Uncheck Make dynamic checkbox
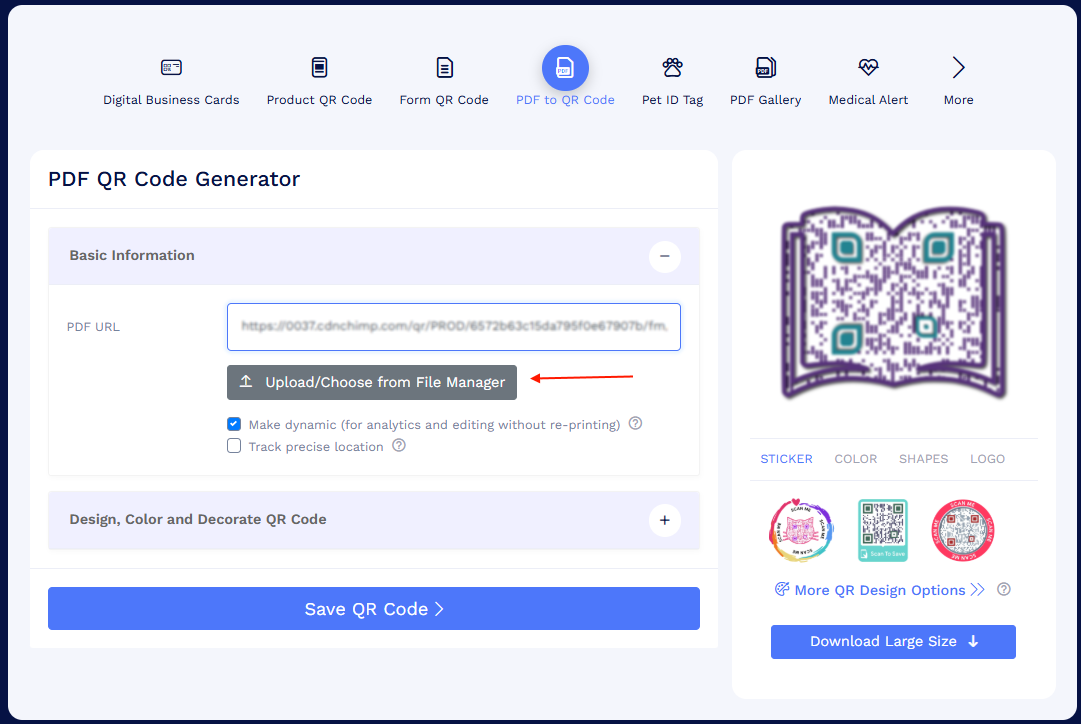This screenshot has height=724, width=1081. pos(234,424)
